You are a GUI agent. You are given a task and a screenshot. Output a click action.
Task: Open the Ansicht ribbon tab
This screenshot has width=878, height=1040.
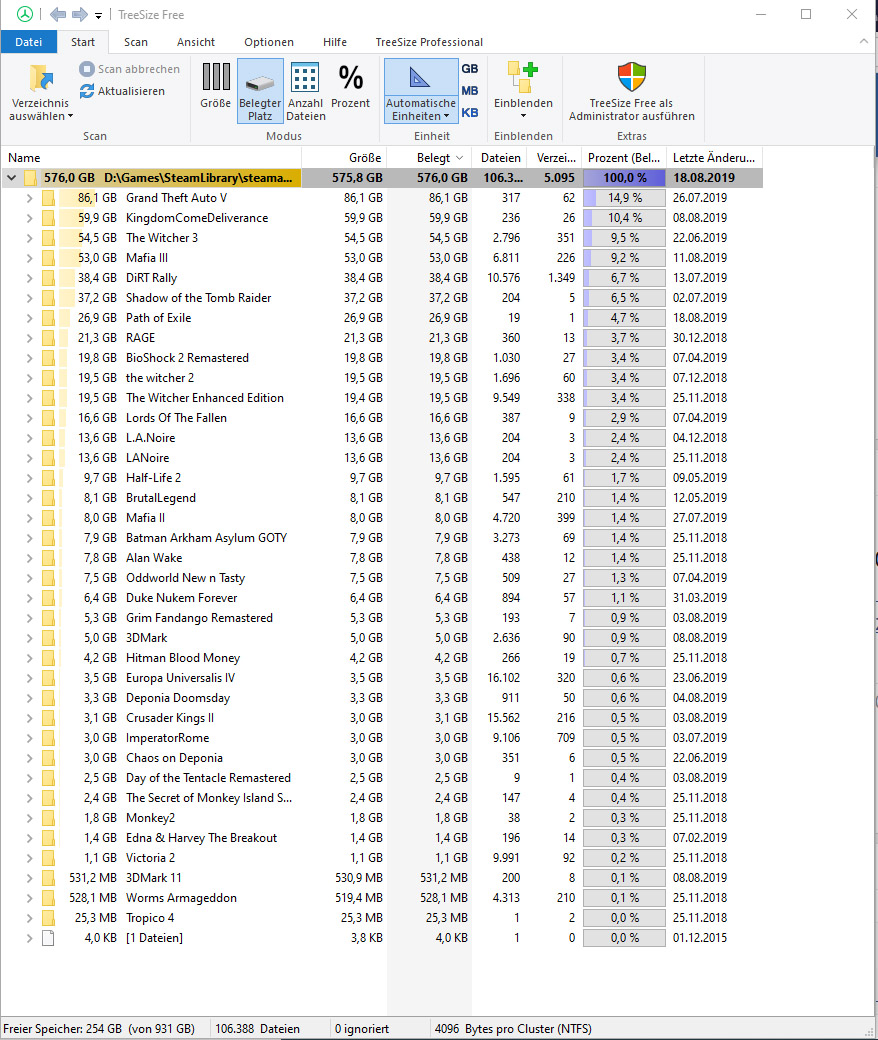pos(196,42)
